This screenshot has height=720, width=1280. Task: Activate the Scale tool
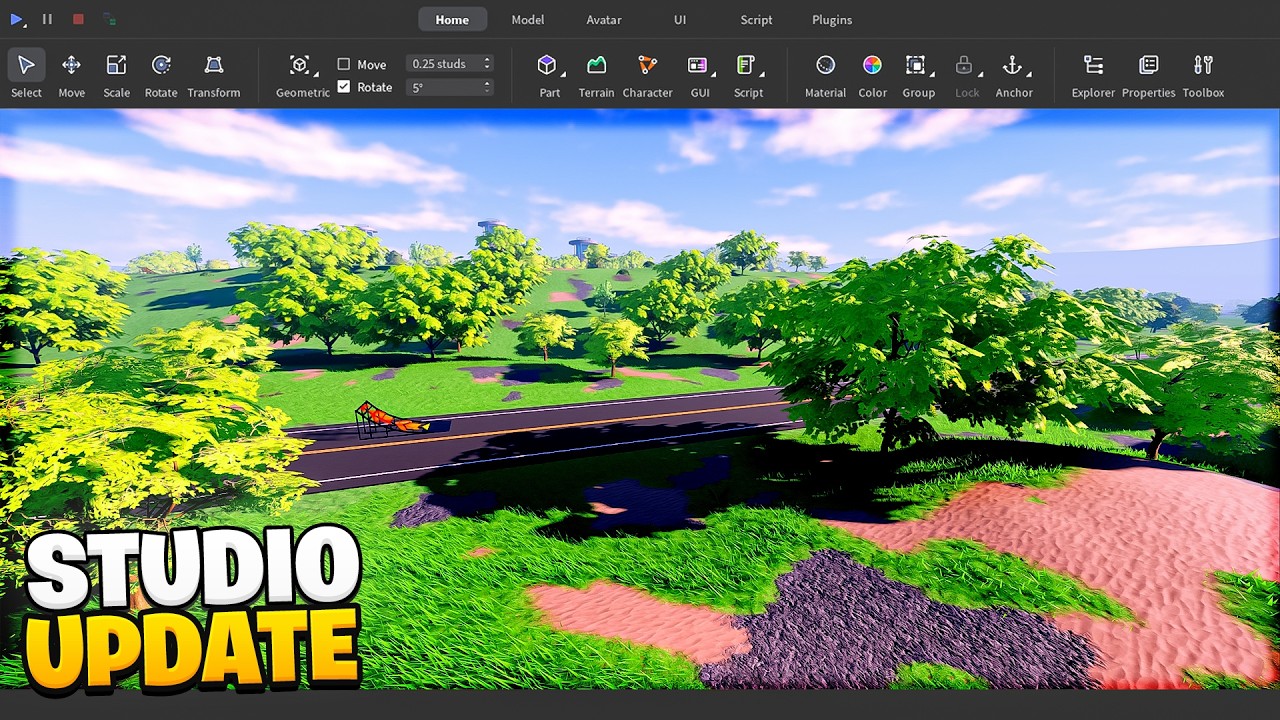[116, 75]
